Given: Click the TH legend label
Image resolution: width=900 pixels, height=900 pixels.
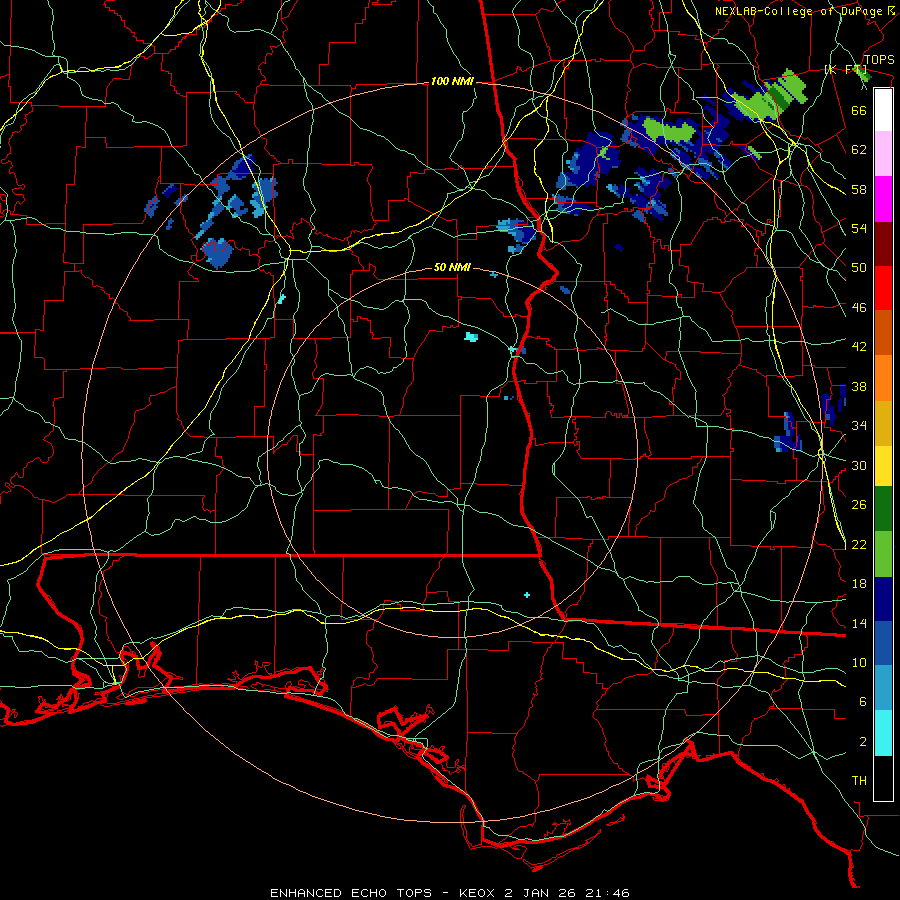Looking at the screenshot, I should click(x=859, y=781).
